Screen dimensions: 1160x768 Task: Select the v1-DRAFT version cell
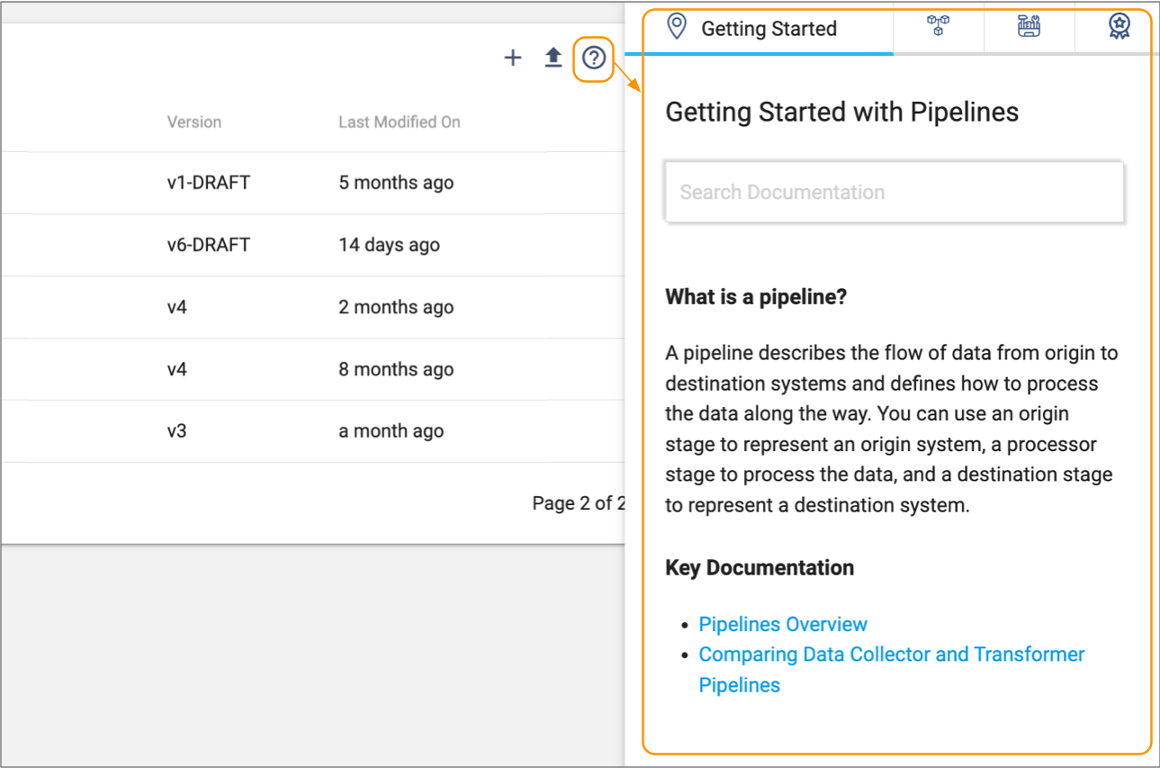[209, 183]
